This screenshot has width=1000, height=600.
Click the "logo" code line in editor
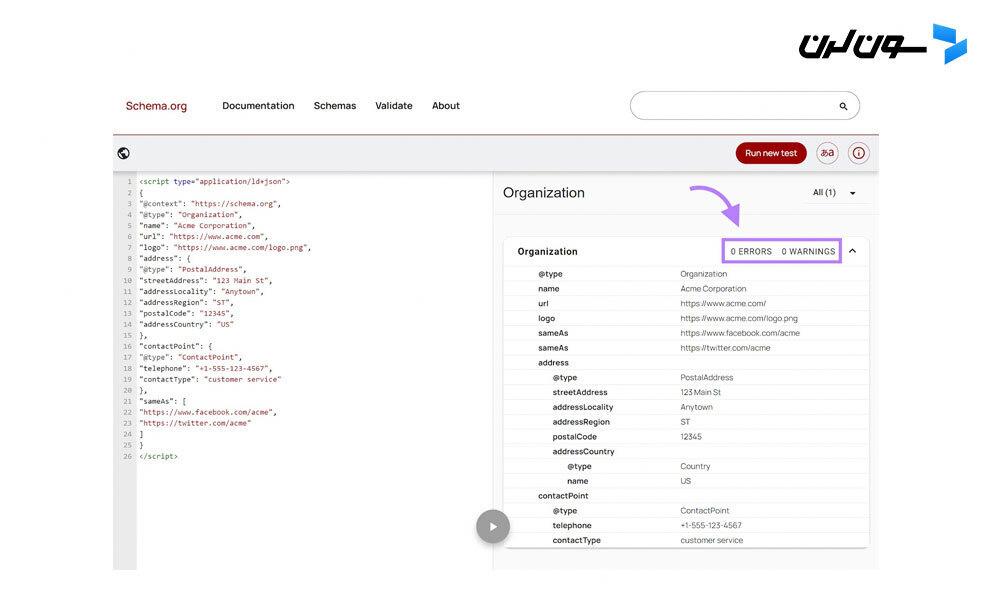click(x=225, y=247)
